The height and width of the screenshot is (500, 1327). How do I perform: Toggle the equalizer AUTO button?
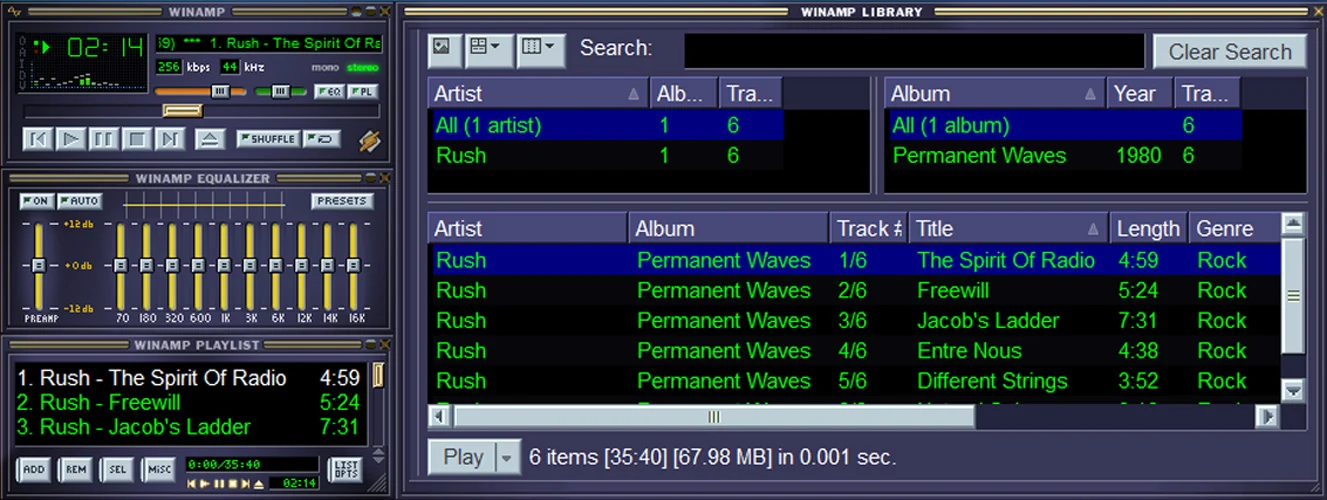point(79,201)
